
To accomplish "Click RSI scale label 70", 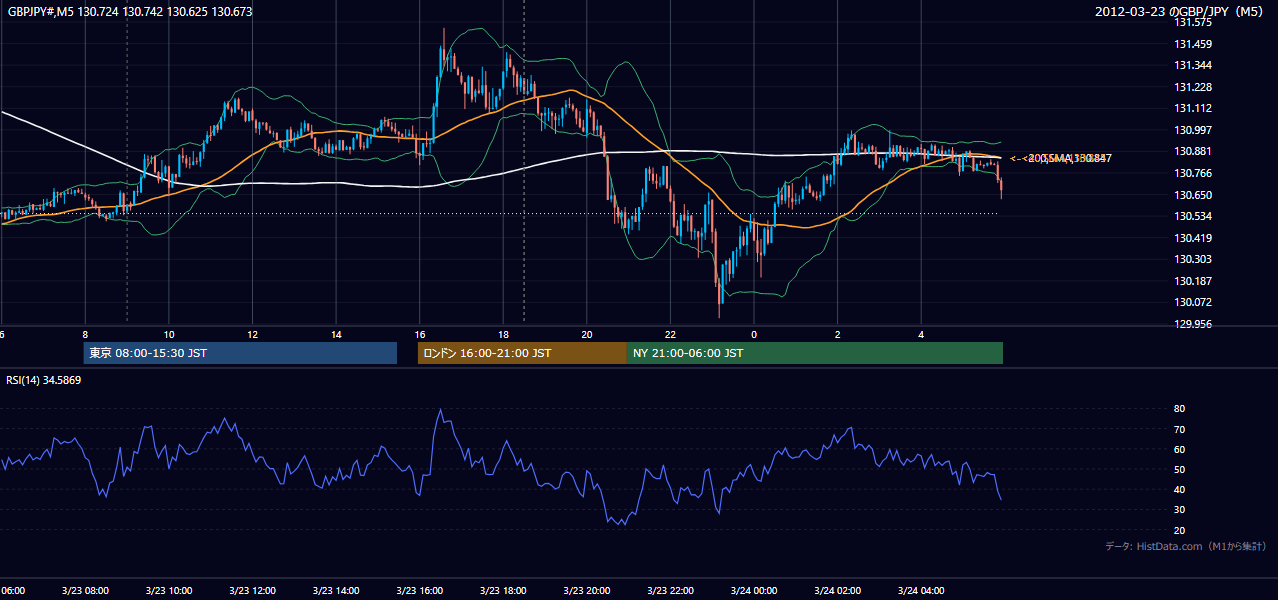I will 1180,429.
